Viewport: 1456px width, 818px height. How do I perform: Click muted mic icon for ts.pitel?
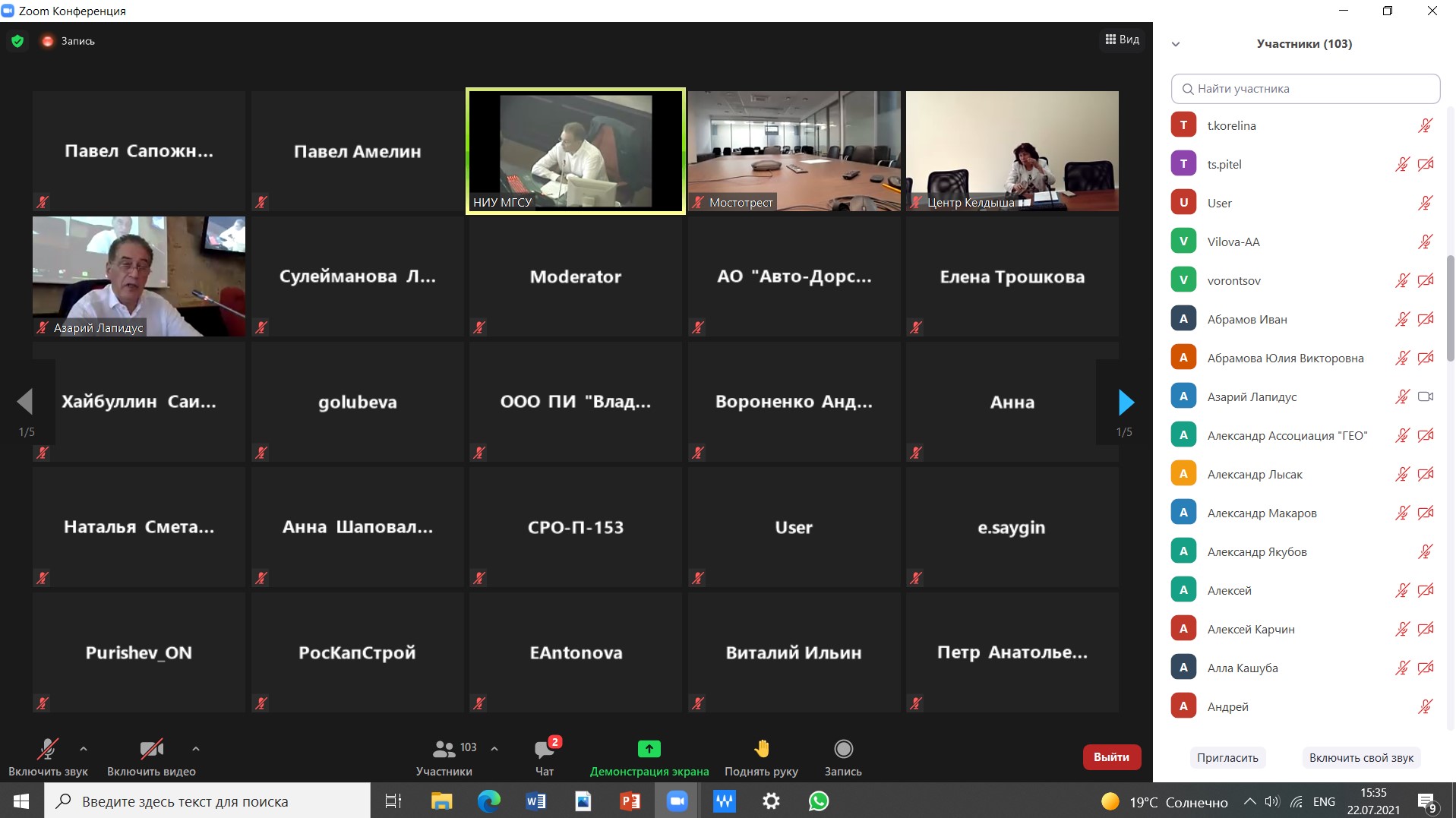tap(1402, 164)
